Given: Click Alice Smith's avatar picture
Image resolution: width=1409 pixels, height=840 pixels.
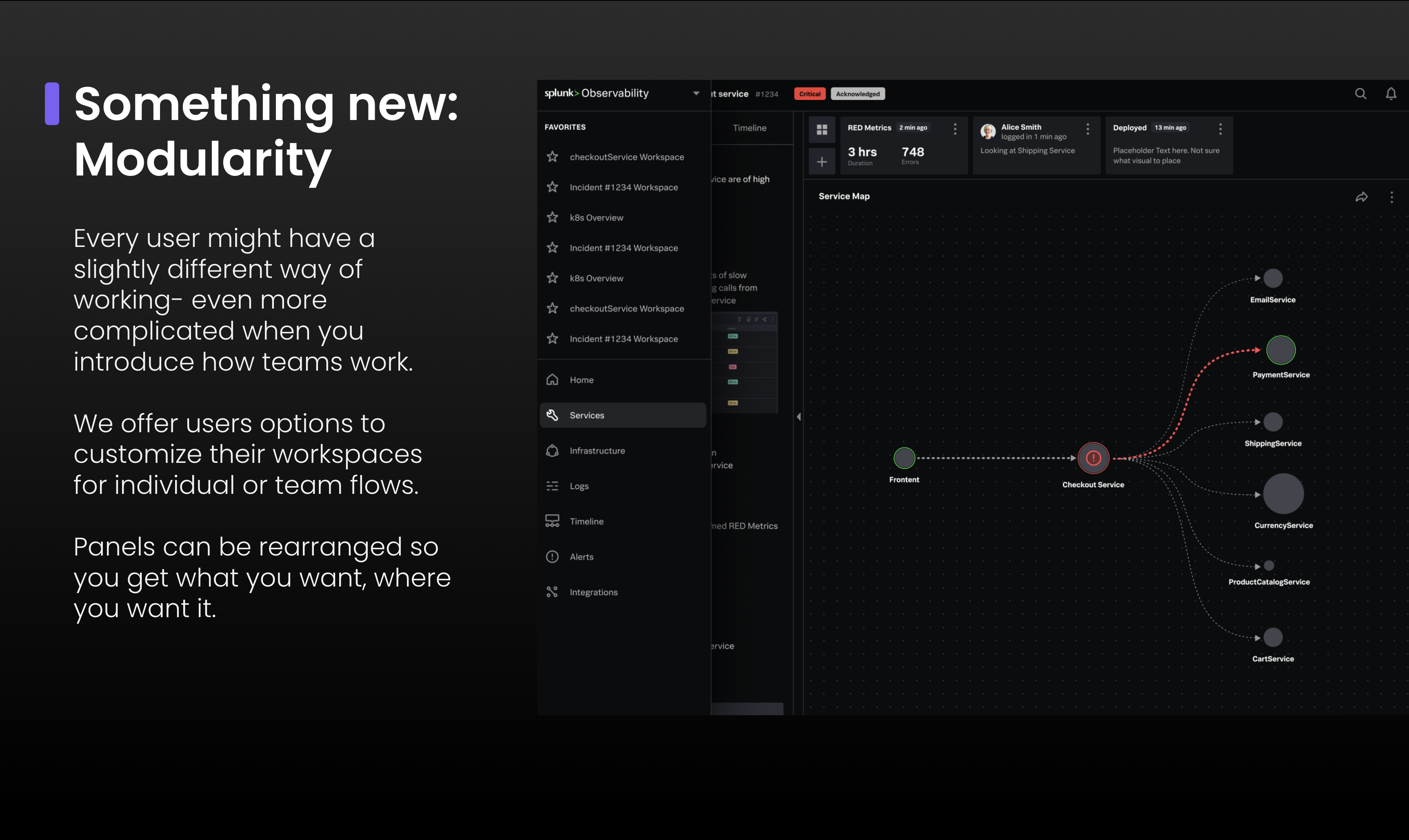Looking at the screenshot, I should 988,131.
